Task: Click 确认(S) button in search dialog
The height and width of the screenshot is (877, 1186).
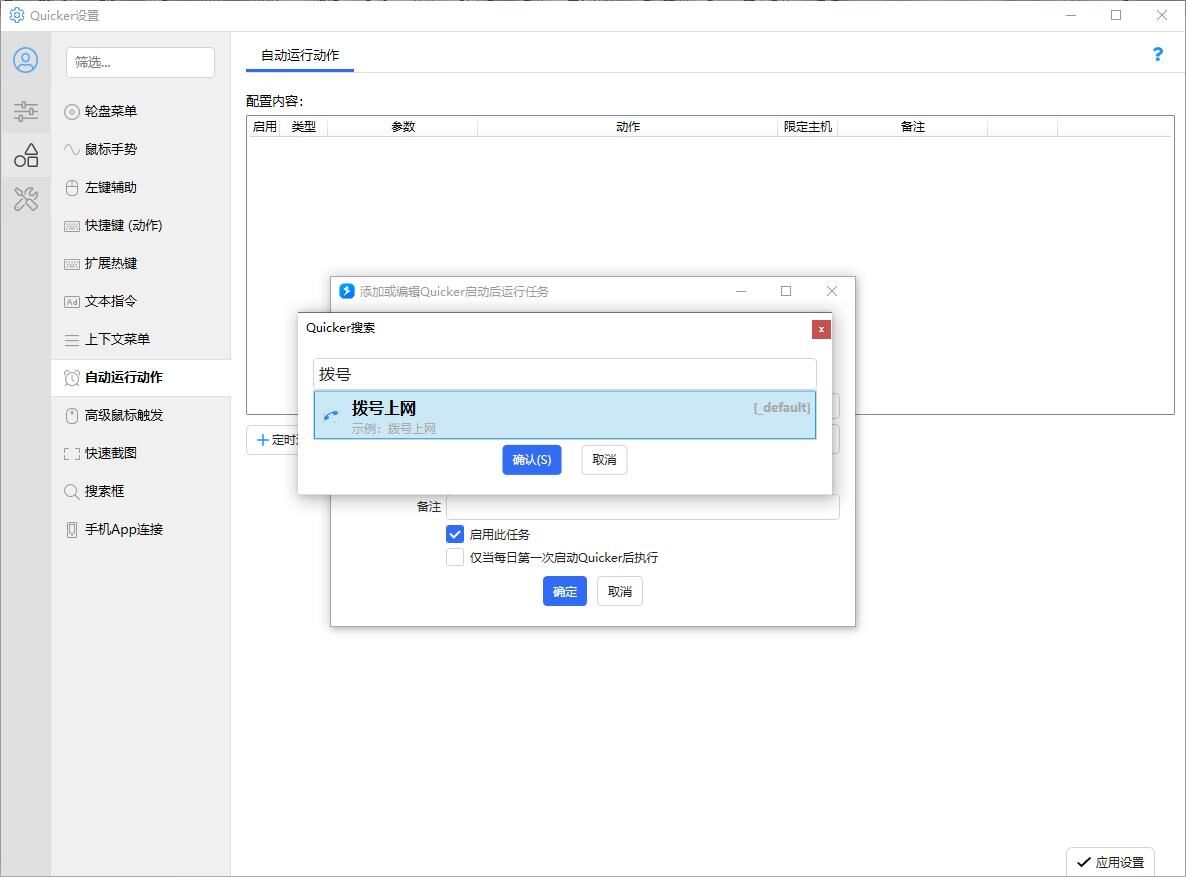Action: pos(531,460)
